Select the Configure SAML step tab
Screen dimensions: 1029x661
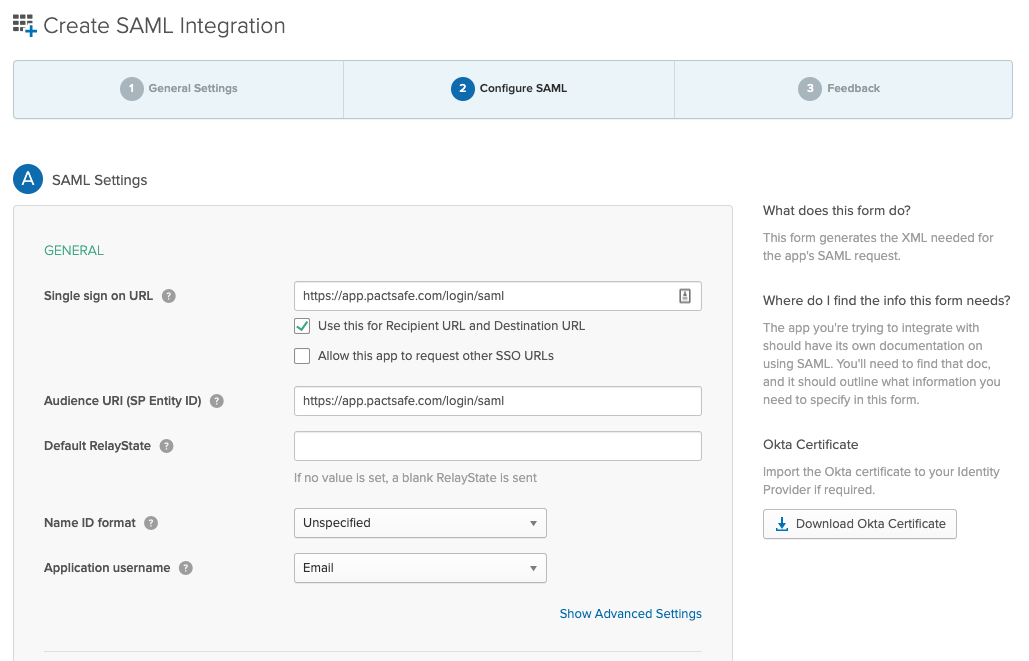[x=509, y=89]
